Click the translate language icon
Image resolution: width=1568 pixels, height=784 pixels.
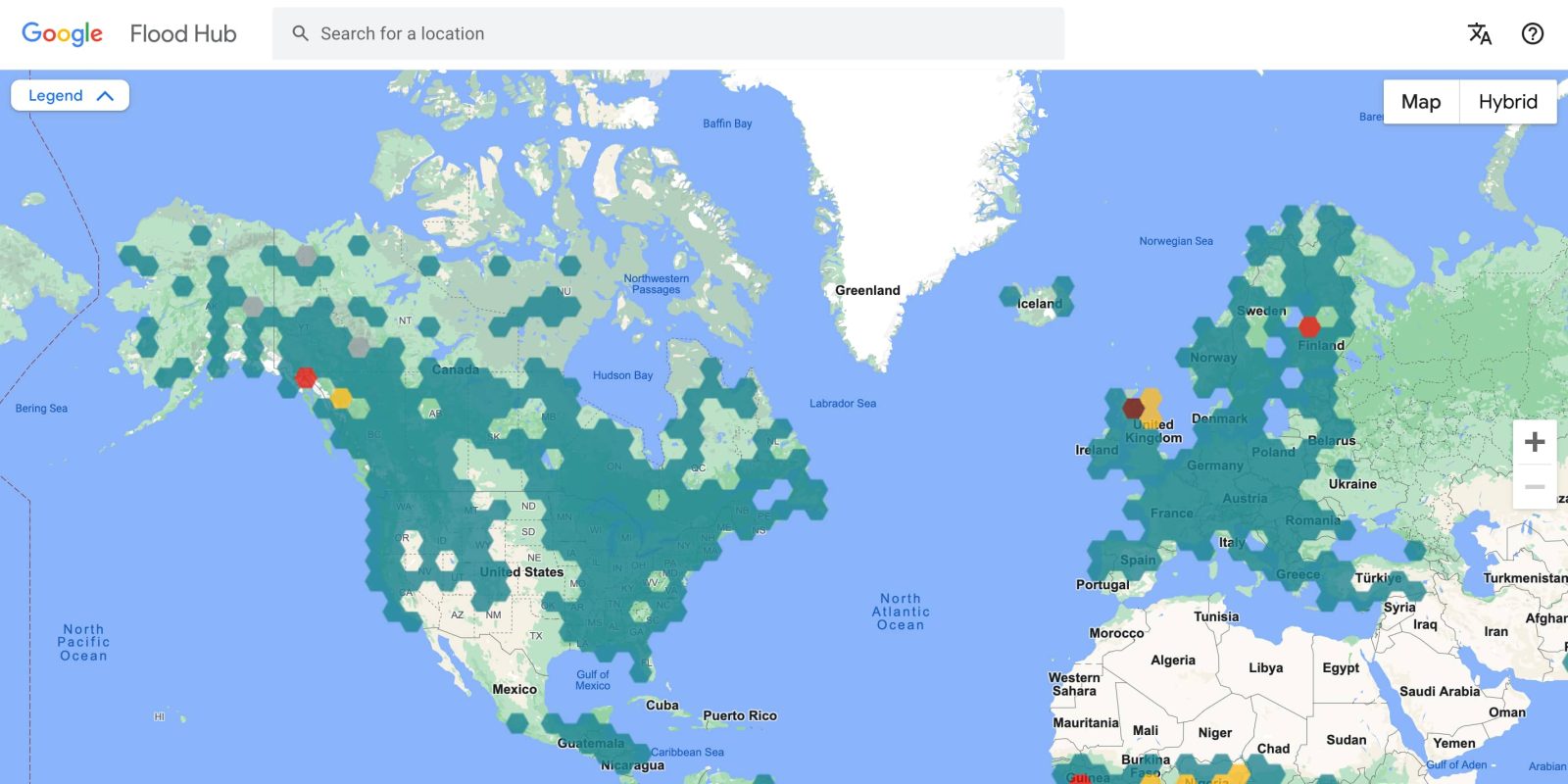1479,34
